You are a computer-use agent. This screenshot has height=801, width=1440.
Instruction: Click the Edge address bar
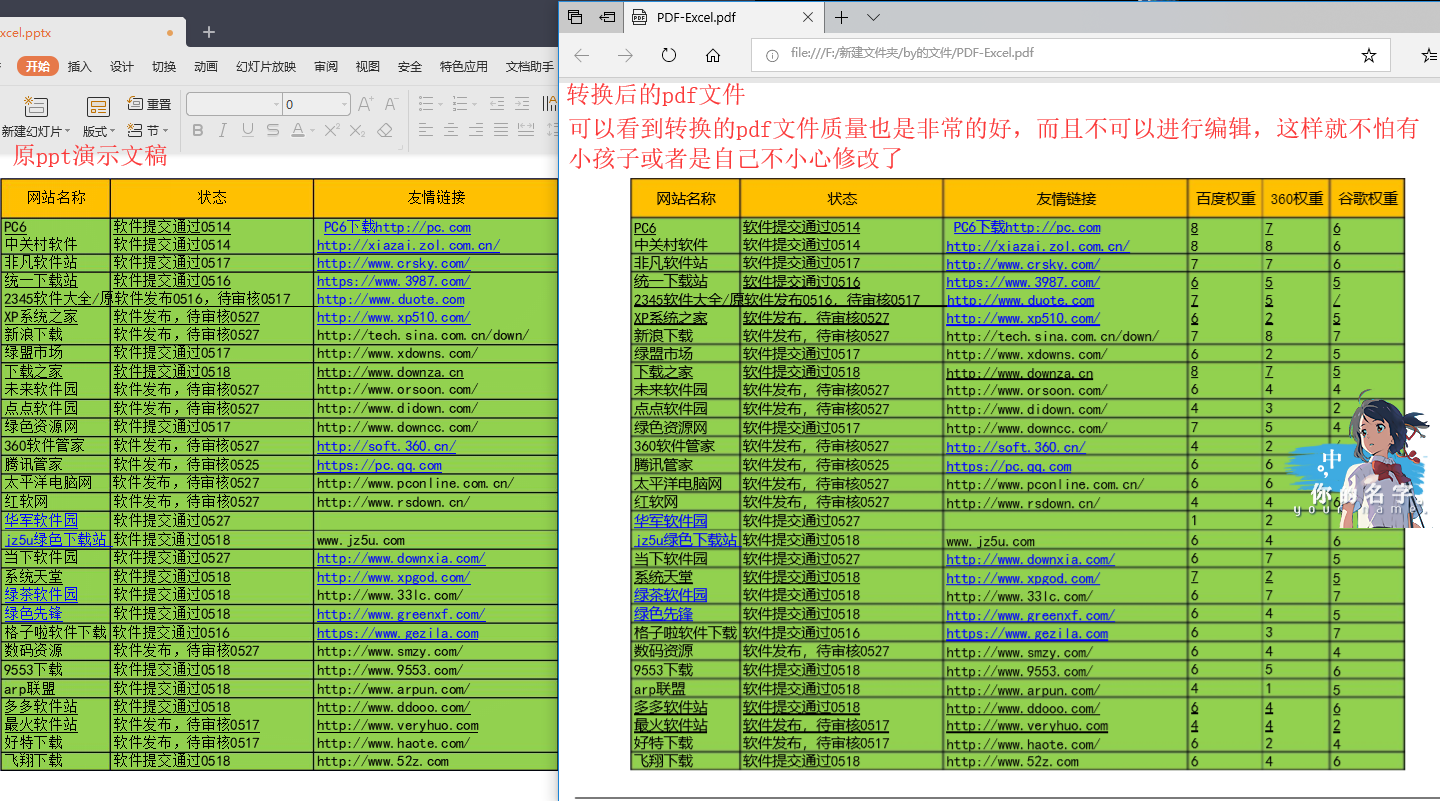click(1070, 54)
